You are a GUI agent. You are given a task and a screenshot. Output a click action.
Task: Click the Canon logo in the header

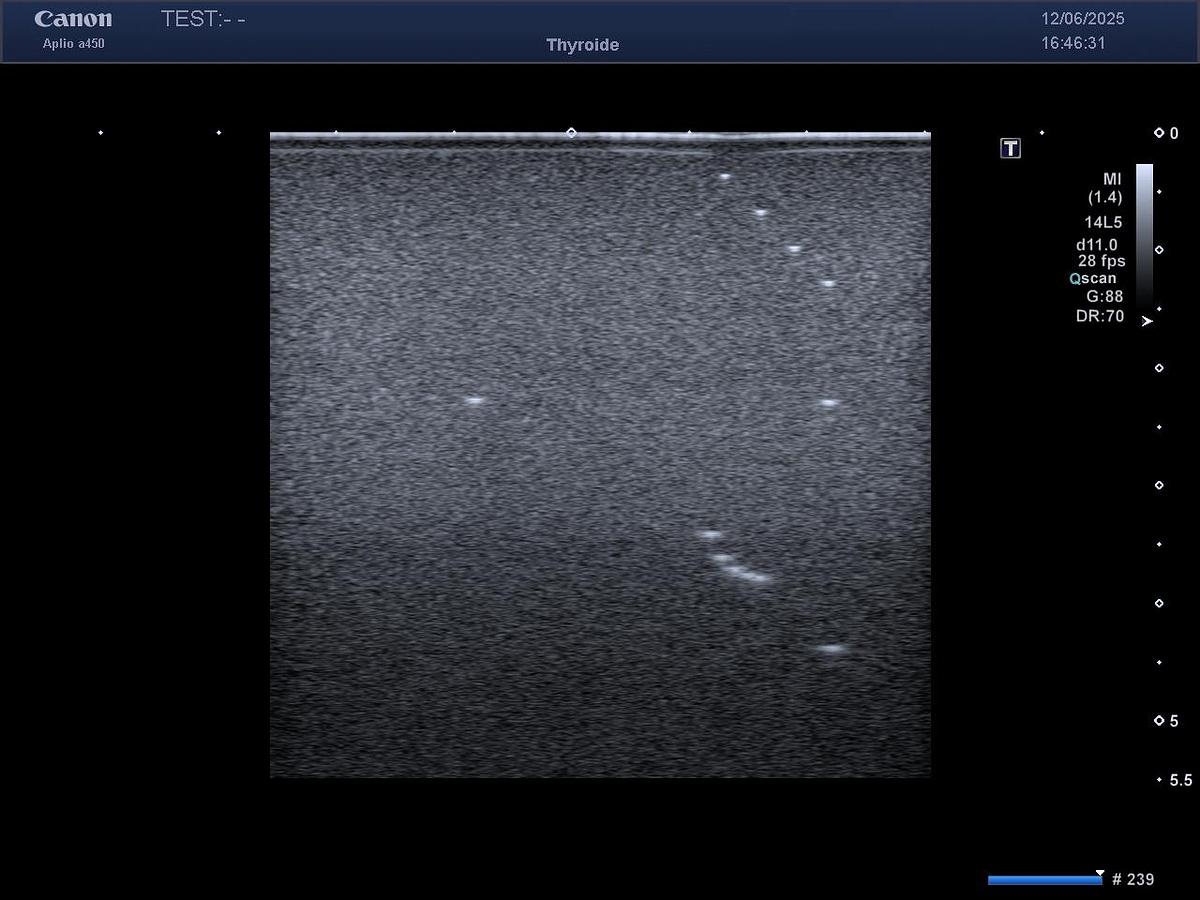pos(73,19)
